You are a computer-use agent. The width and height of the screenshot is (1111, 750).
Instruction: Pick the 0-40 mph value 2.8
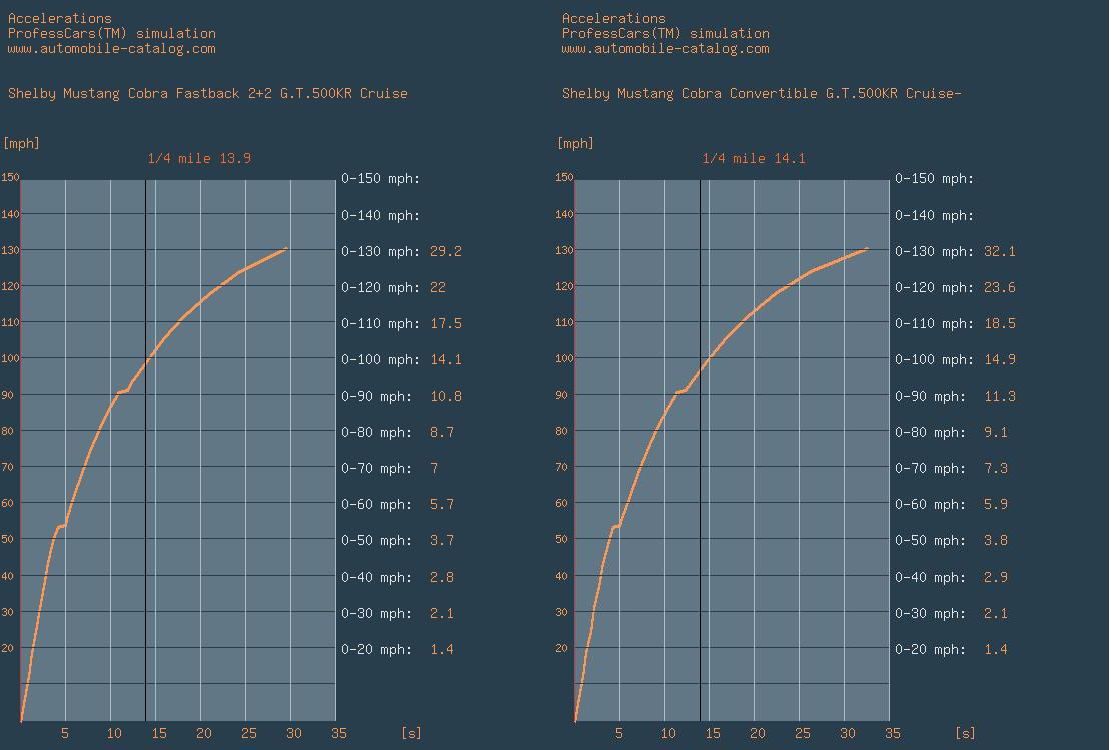coord(442,578)
